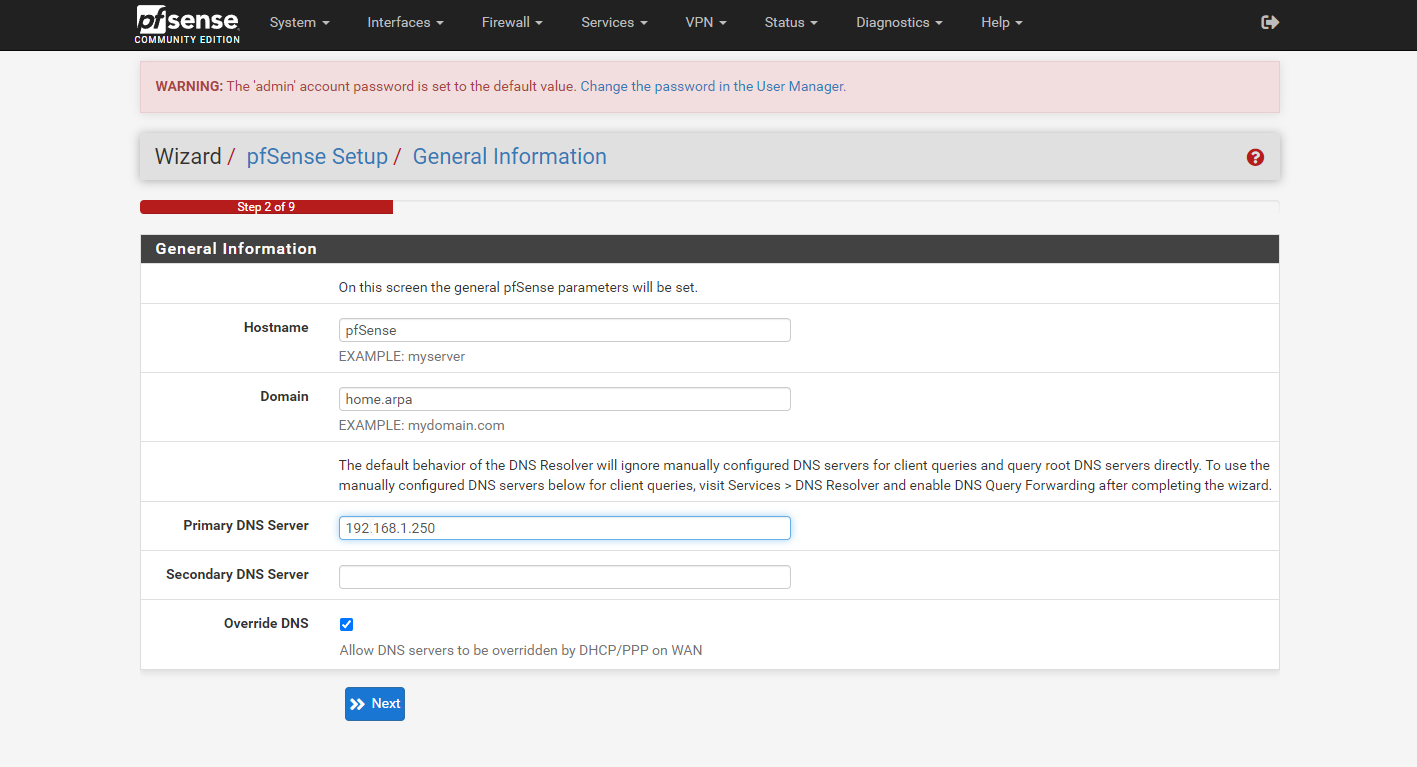Click the Wizard breadcrumb text
Image resolution: width=1417 pixels, height=767 pixels.
click(x=188, y=157)
